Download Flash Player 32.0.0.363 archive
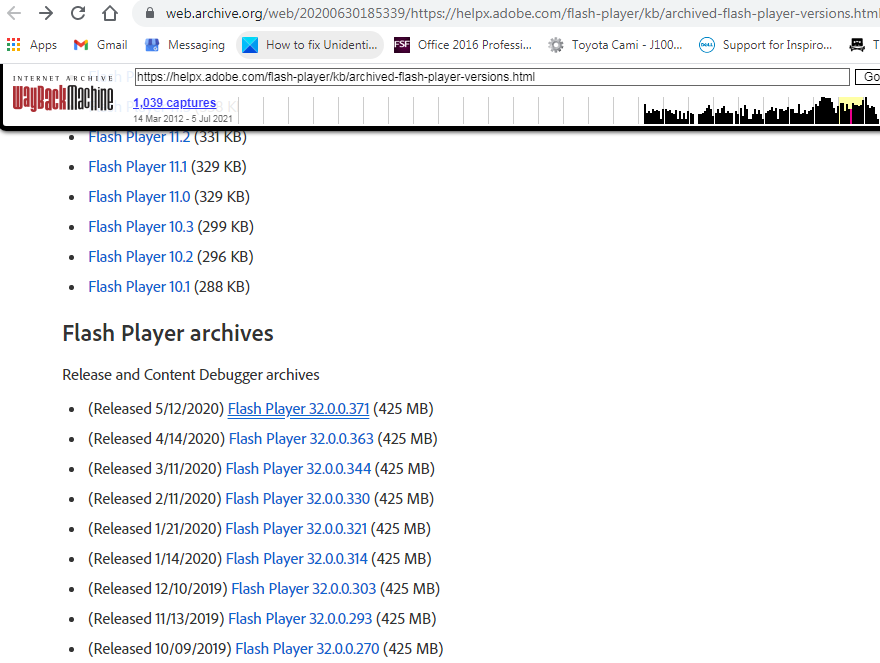880x663 pixels. pyautogui.click(x=301, y=439)
